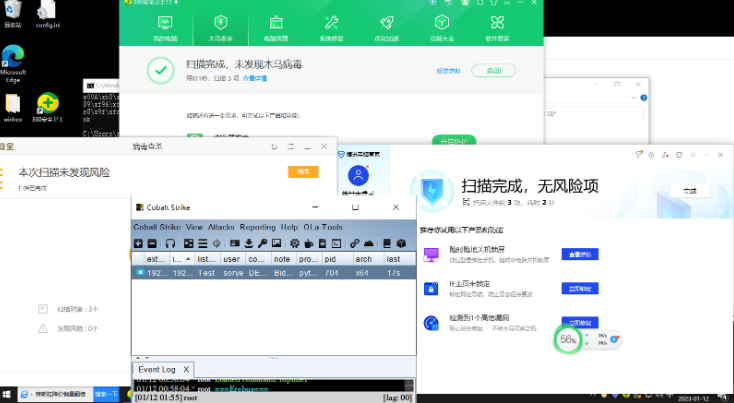Click the cube About icon in Cobalt Strike
Image resolution: width=734 pixels, height=403 pixels.
401,243
